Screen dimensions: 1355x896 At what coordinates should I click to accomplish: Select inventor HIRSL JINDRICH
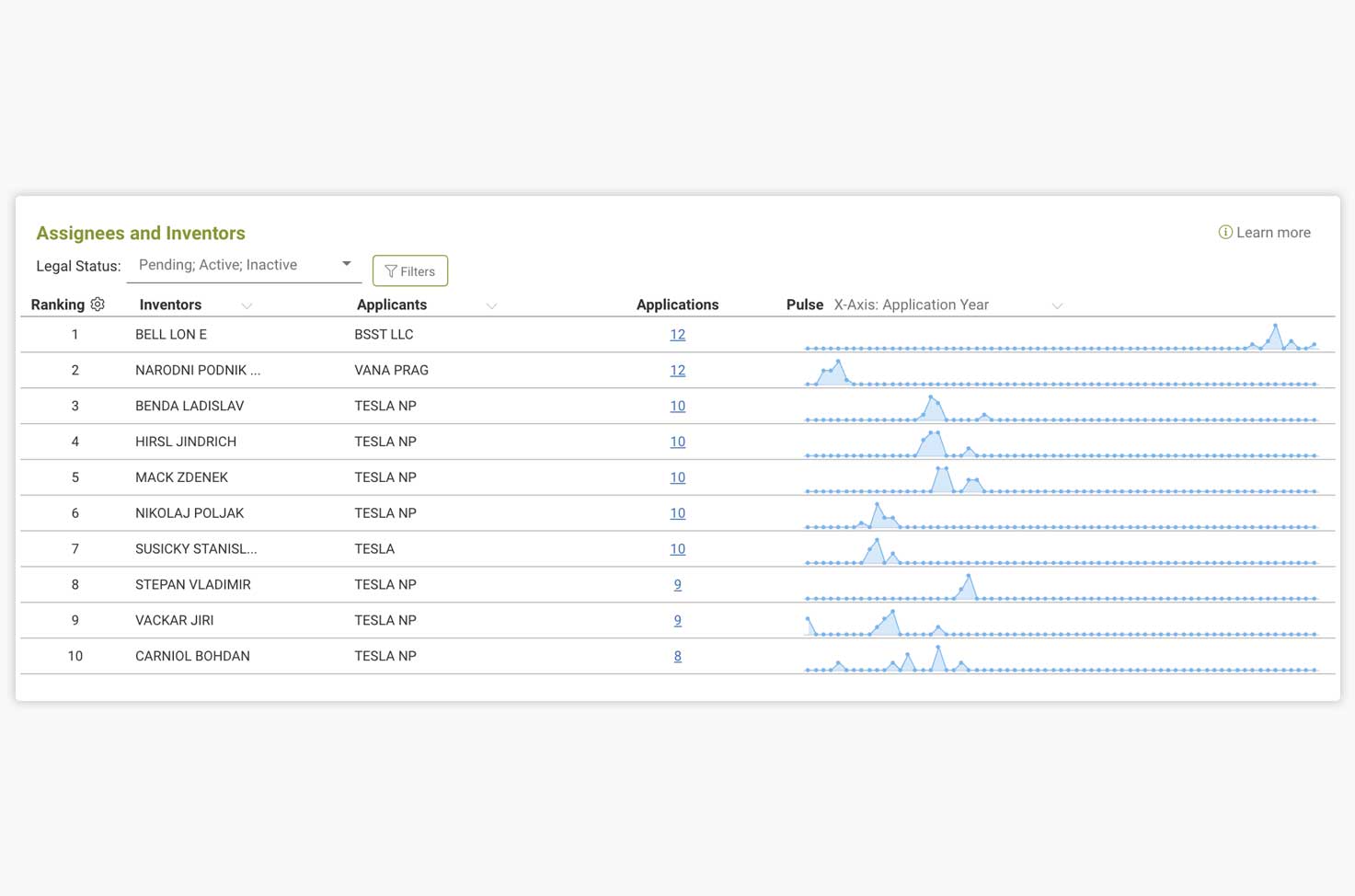pos(186,442)
